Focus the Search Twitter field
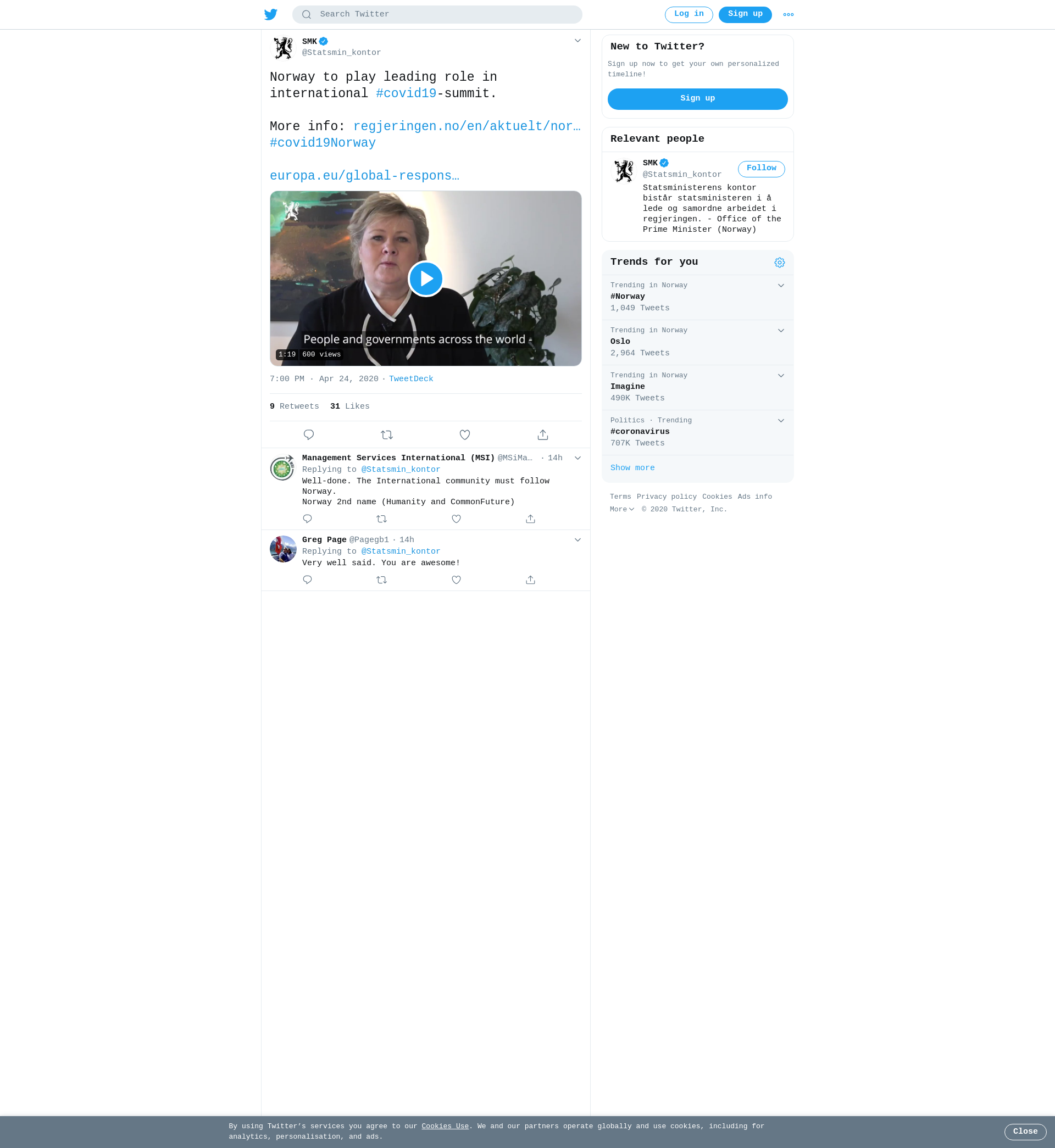Image resolution: width=1055 pixels, height=1148 pixels. [x=437, y=14]
